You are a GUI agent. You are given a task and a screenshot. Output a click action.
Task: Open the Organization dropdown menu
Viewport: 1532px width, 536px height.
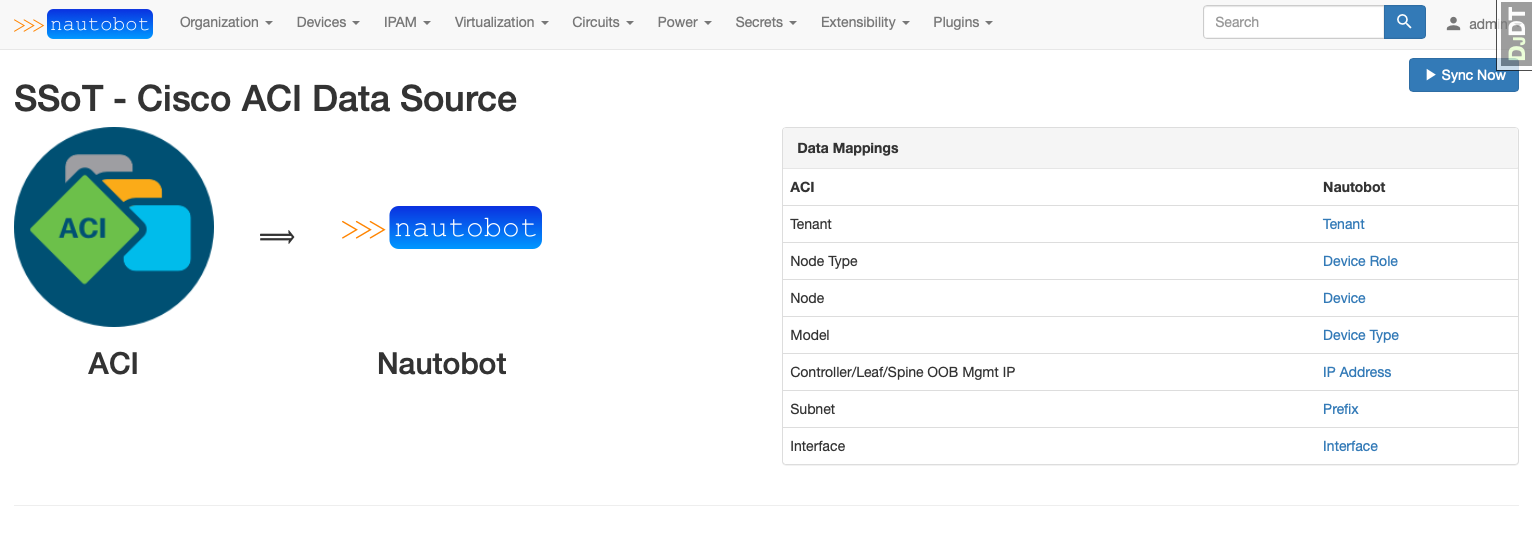(x=226, y=22)
